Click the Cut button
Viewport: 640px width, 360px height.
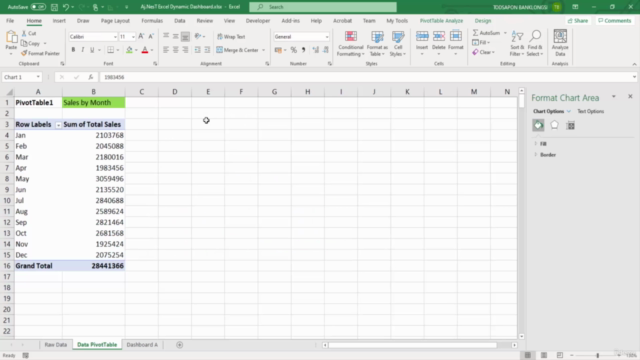pyautogui.click(x=29, y=33)
